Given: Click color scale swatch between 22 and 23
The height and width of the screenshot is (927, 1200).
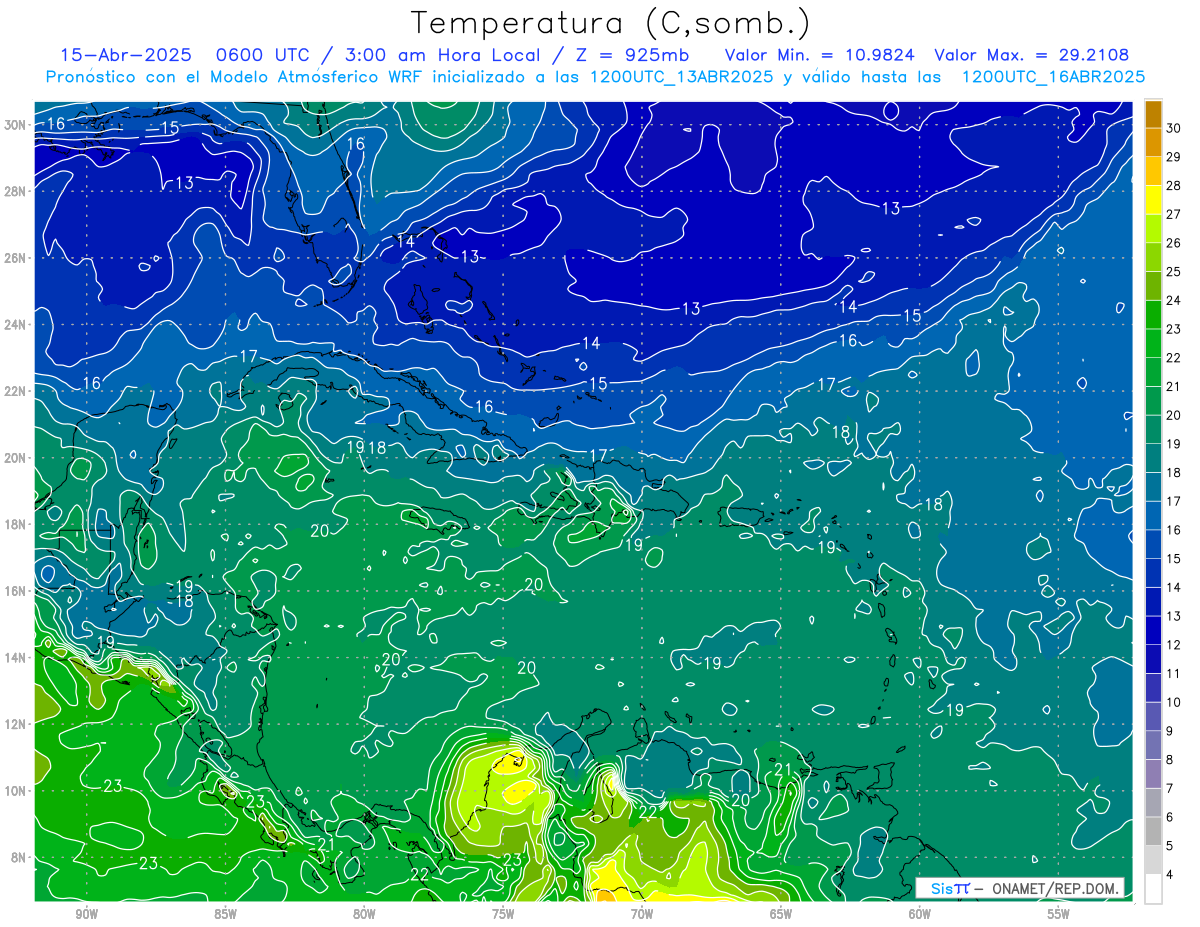Looking at the screenshot, I should point(1153,343).
